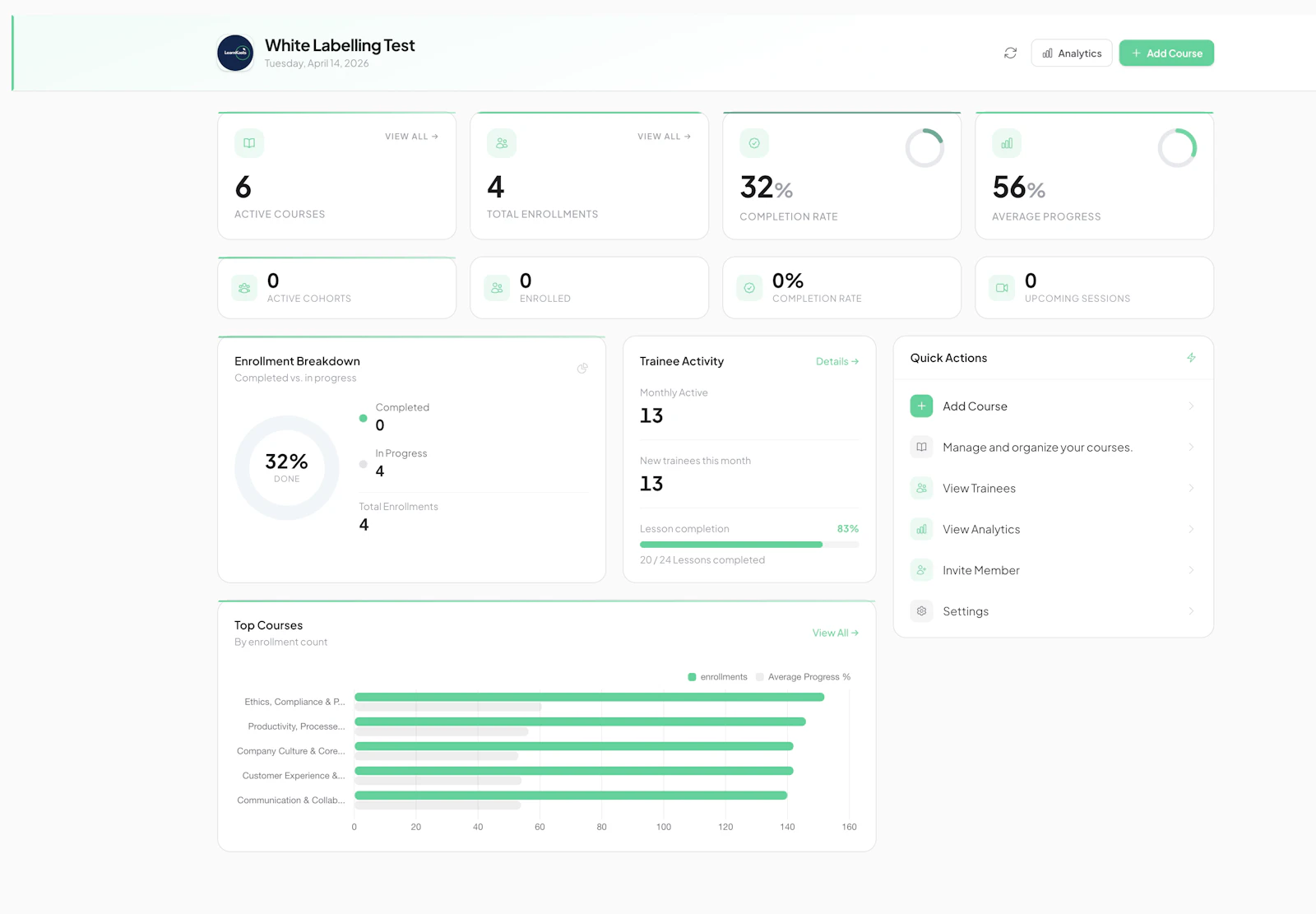Expand the Invite Member chevron
Screen dimensions: 1316x914
(x=1192, y=569)
